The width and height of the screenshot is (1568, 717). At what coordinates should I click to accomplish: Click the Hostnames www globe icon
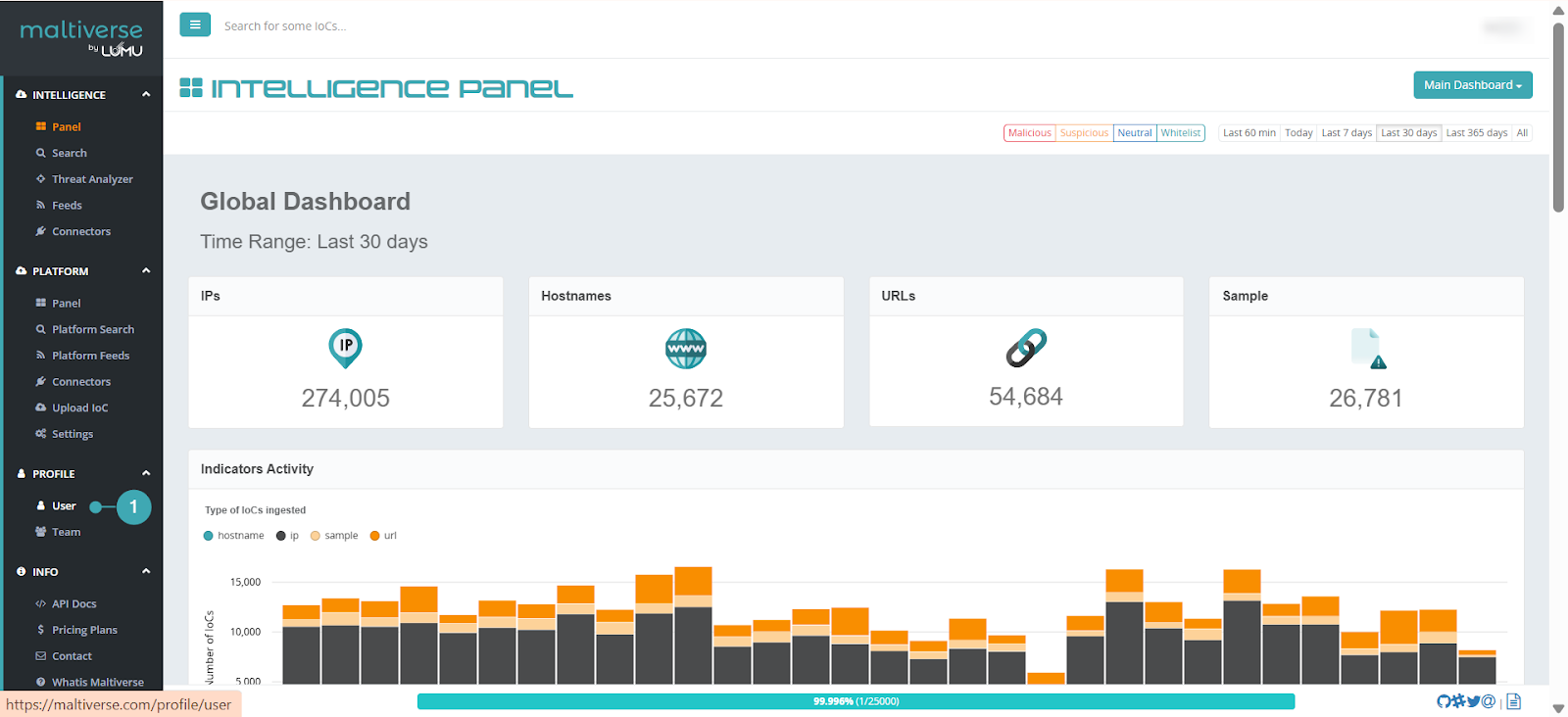685,349
